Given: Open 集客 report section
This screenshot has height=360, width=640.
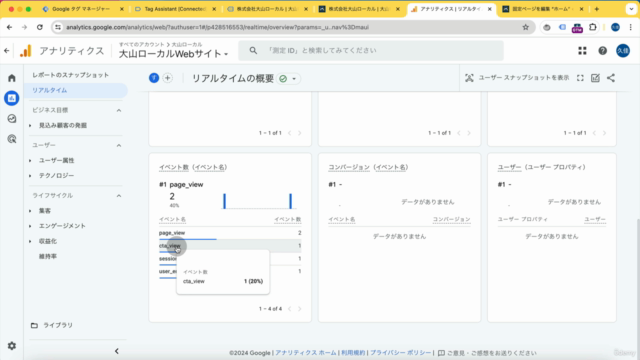Looking at the screenshot, I should click(45, 211).
